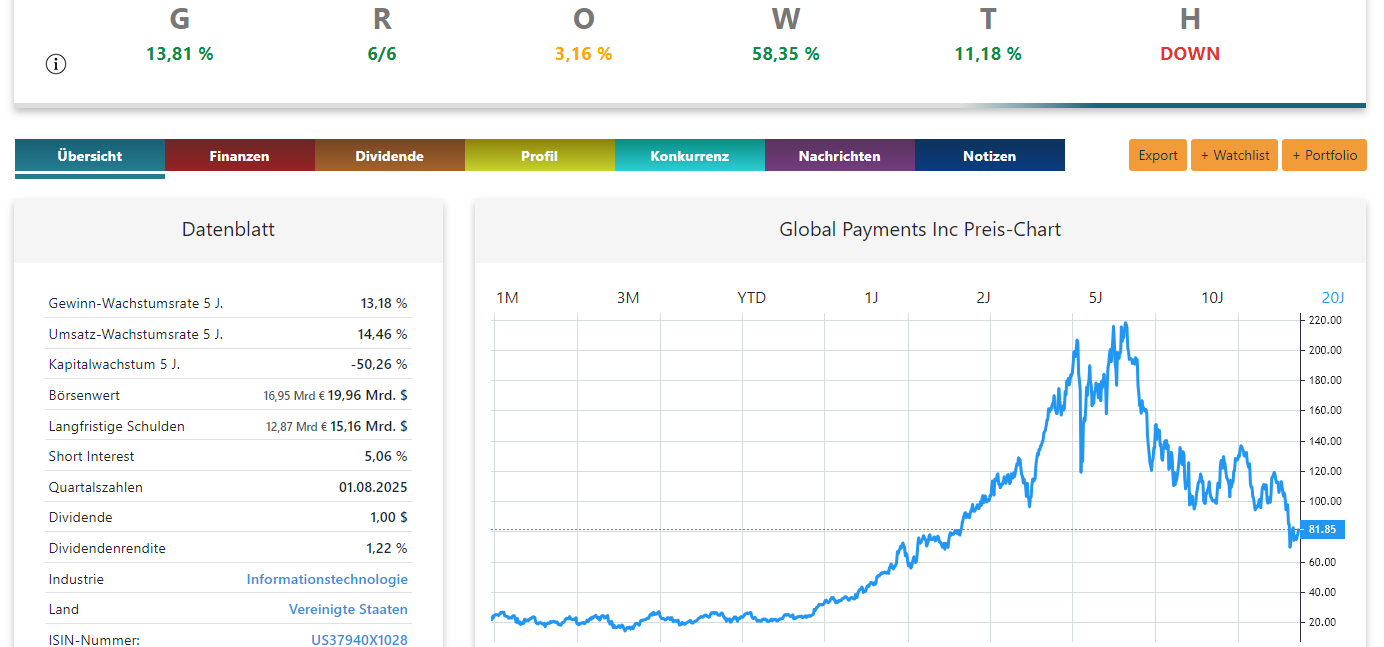Click the Quartalszahlen date 01.08.2025

click(x=373, y=487)
